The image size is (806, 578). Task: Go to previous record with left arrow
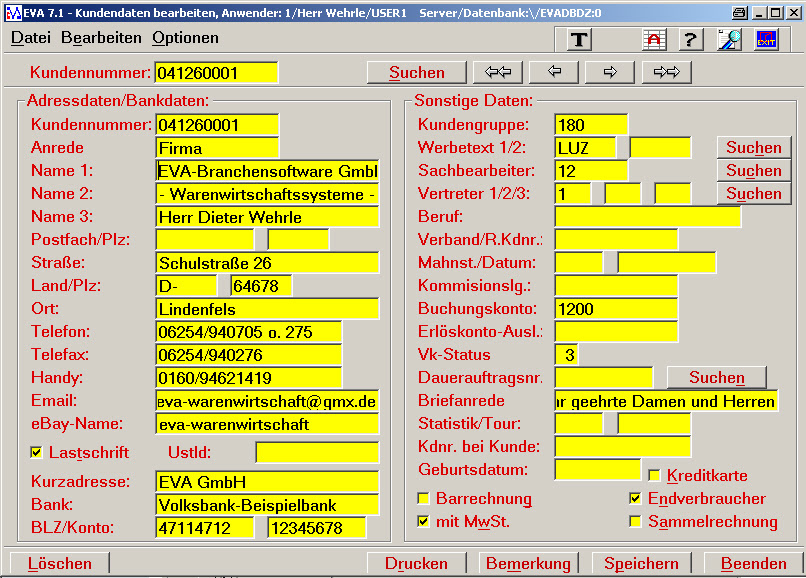click(554, 72)
